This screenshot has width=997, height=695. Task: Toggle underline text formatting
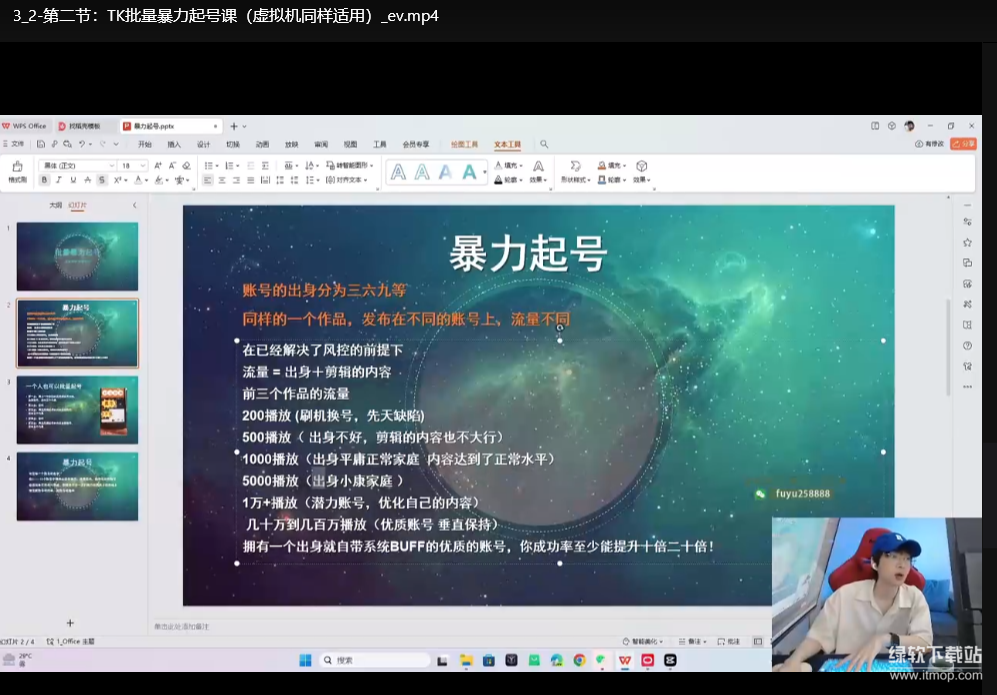(73, 180)
